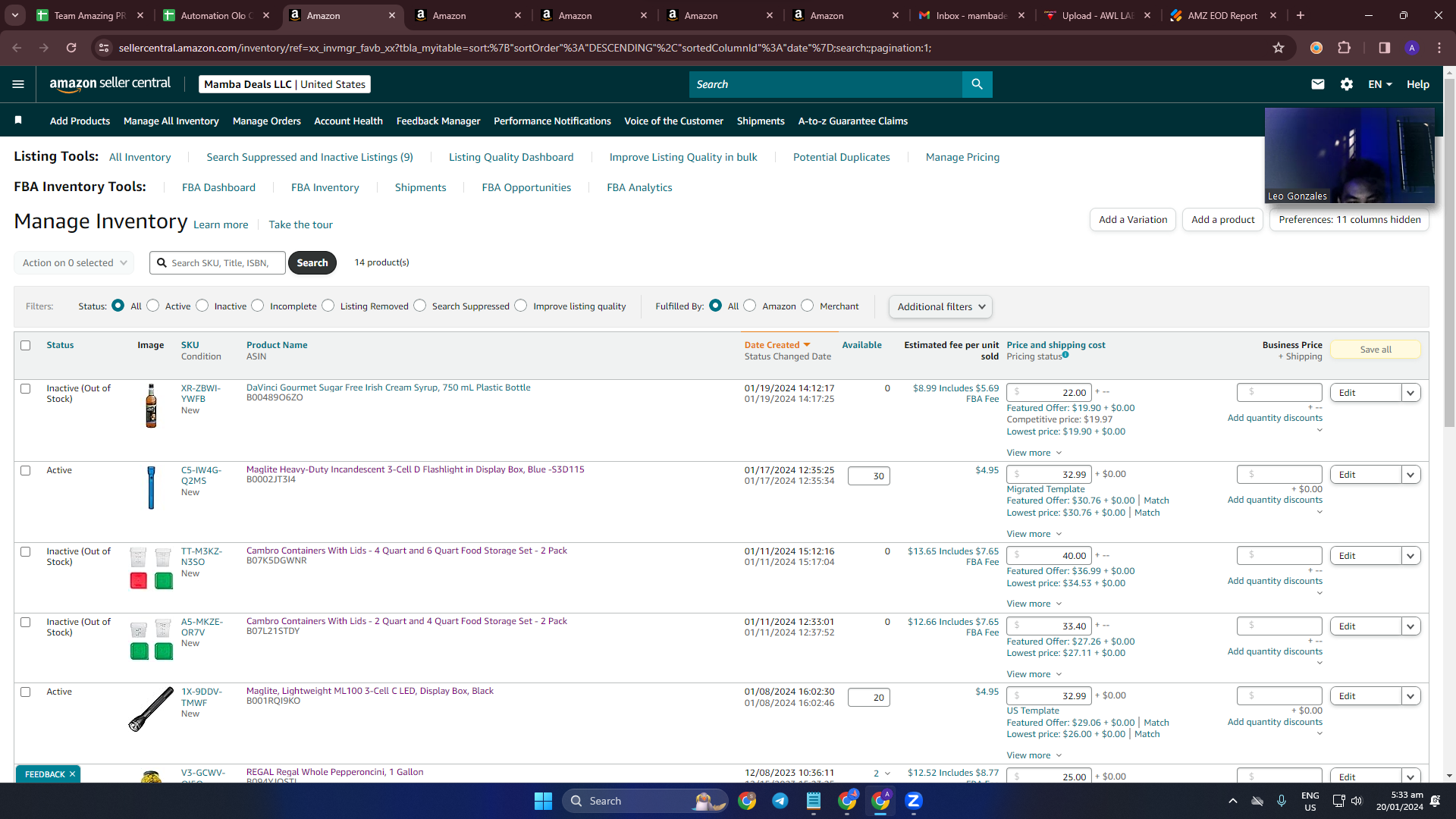Check the DaVinci Irish Cream Syrup row
Screen dimensions: 1456x819
26,389
